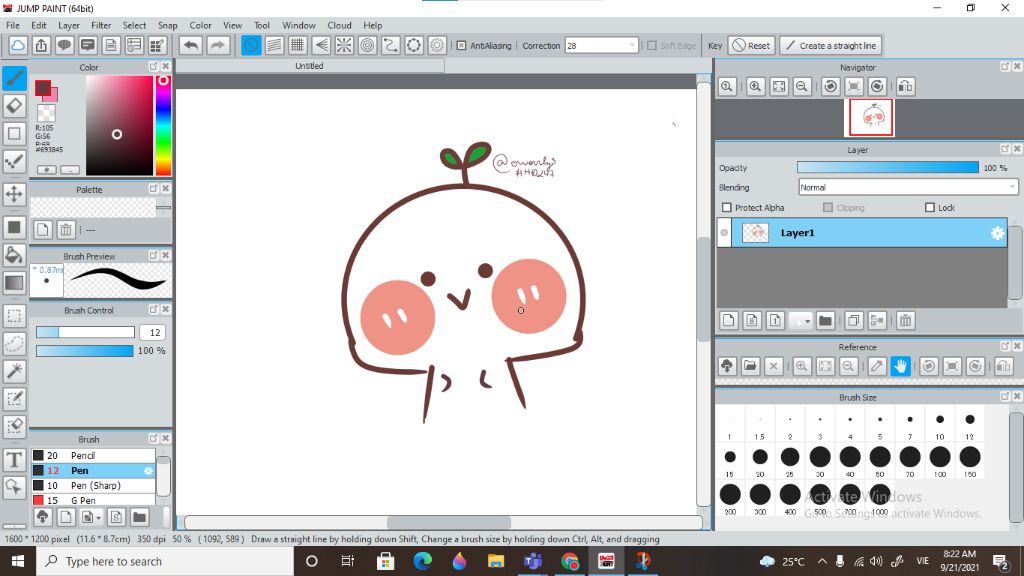Select the eyedropper in Reference panel
This screenshot has width=1024, height=576.
[877, 366]
